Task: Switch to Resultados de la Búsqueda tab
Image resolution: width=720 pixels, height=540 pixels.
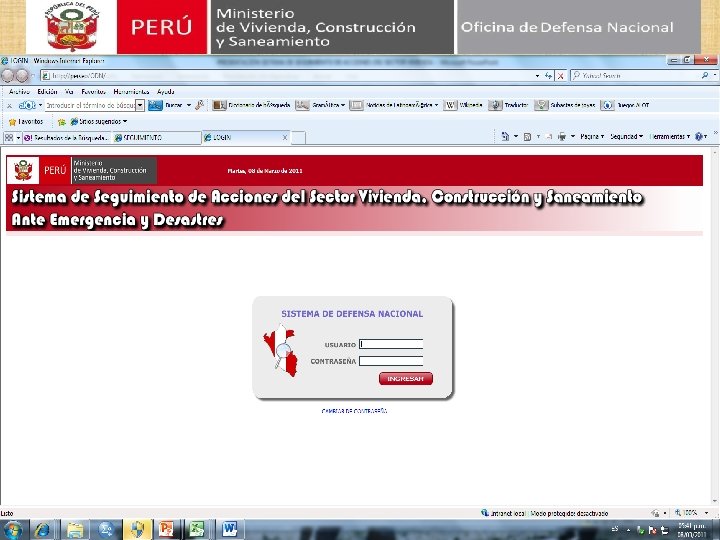Action: 66,138
